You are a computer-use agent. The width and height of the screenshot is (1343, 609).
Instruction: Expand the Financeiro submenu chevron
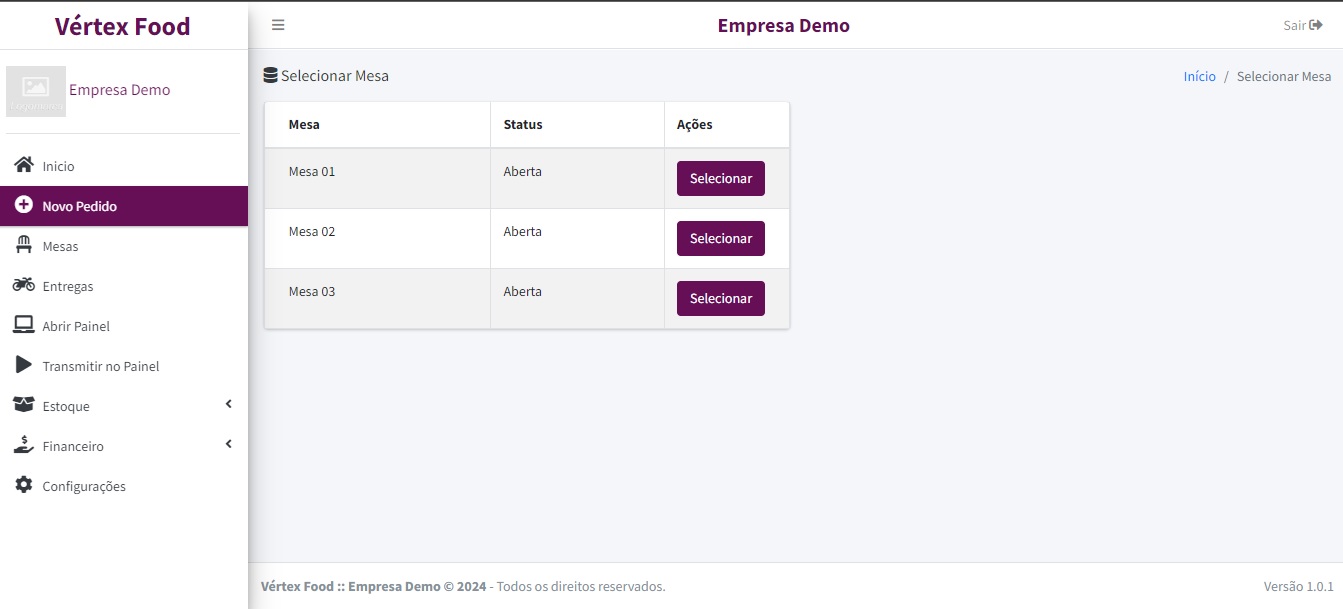pyautogui.click(x=228, y=444)
